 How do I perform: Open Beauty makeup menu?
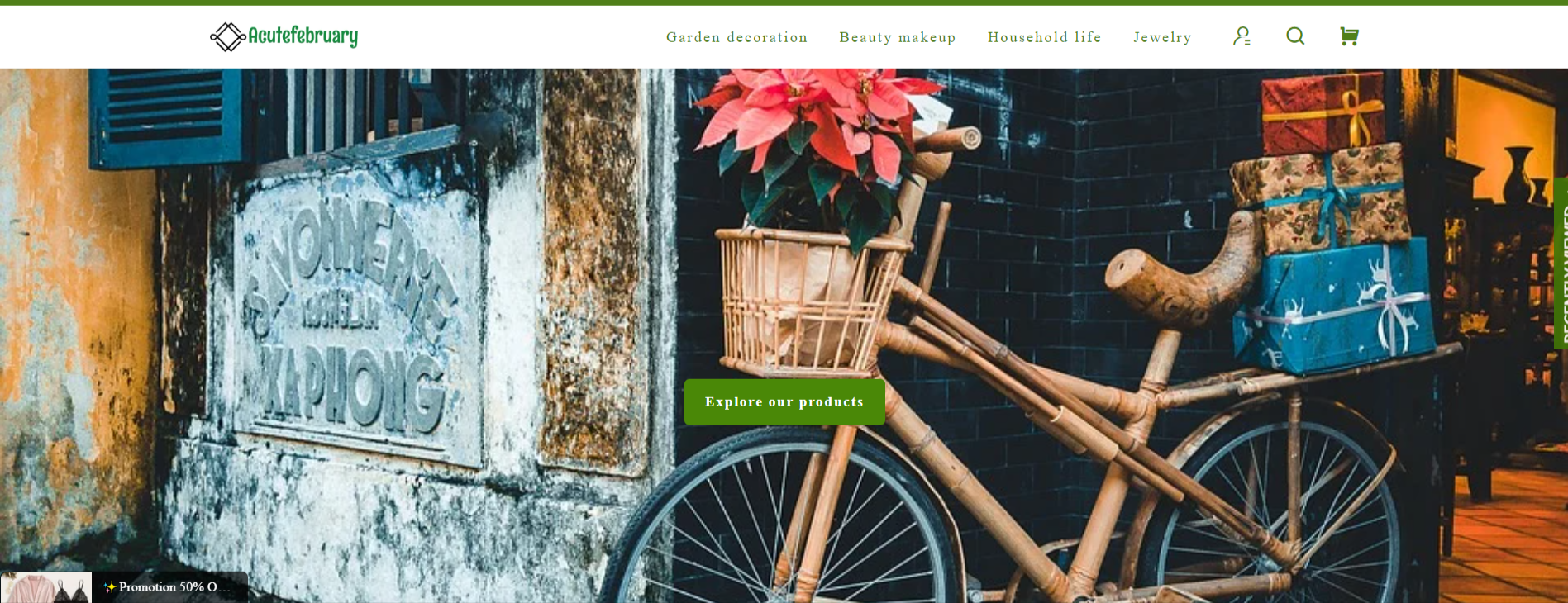(898, 37)
